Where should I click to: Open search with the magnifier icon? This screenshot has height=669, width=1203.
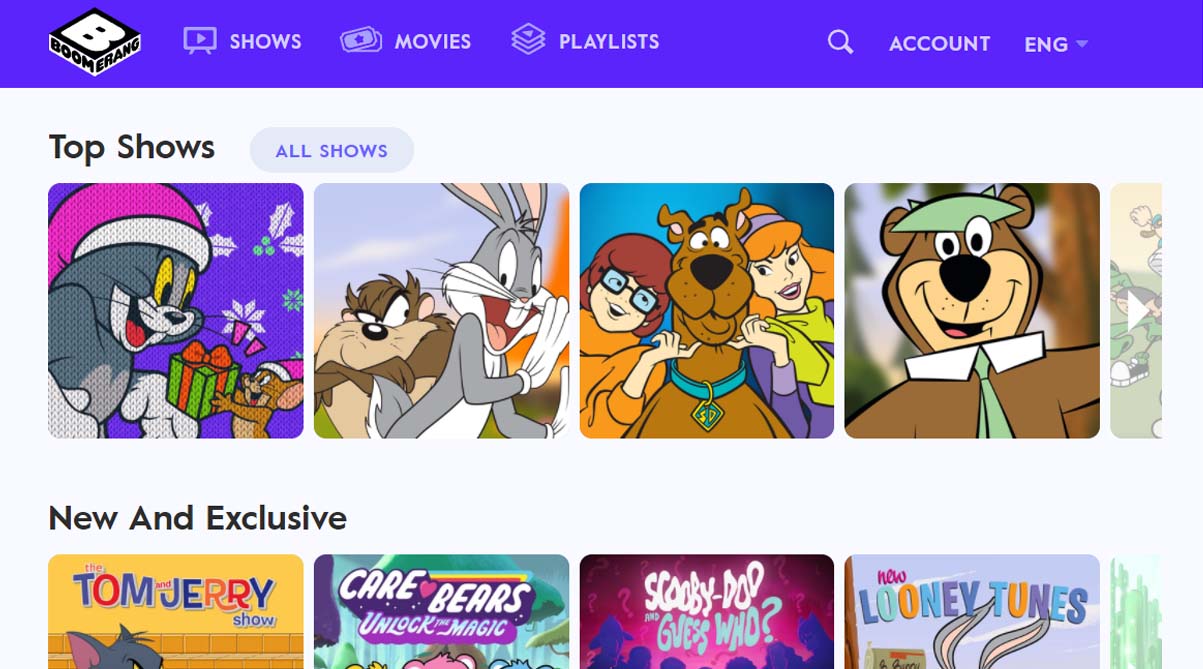tap(841, 42)
